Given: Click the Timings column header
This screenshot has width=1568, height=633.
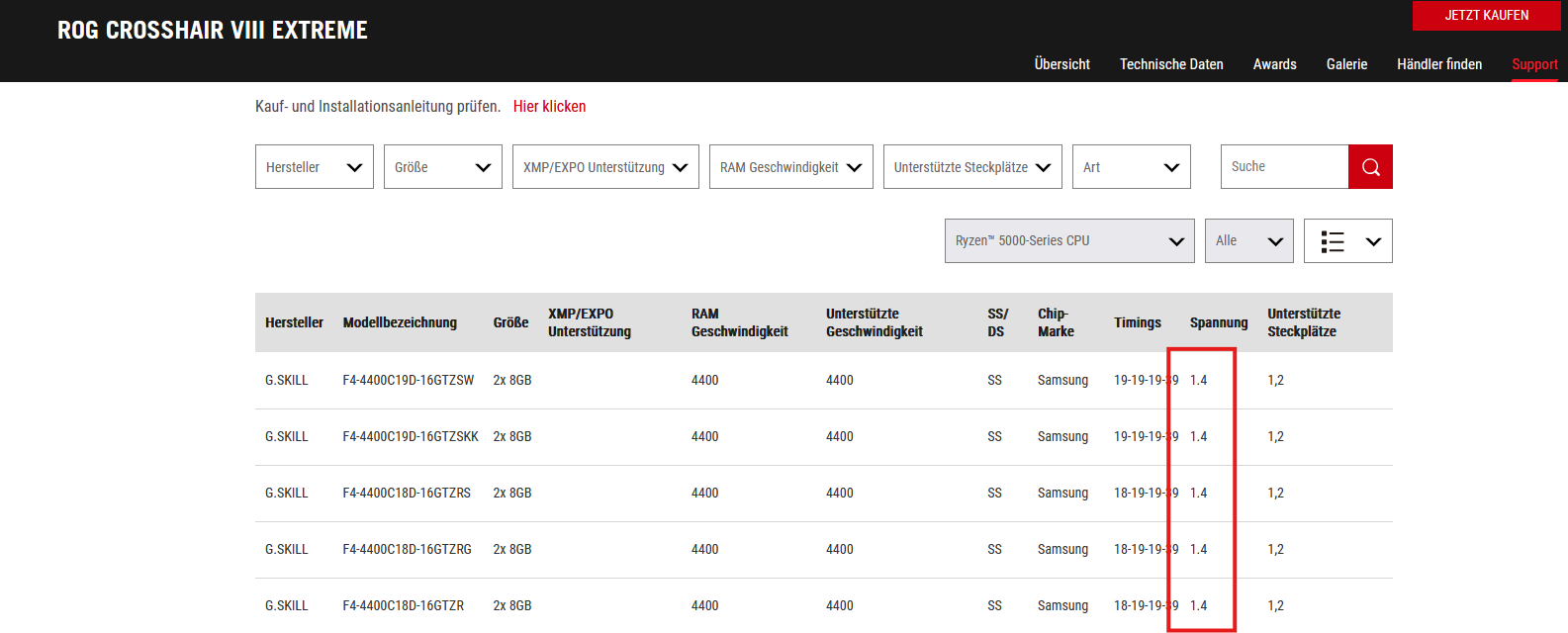Looking at the screenshot, I should (x=1138, y=322).
